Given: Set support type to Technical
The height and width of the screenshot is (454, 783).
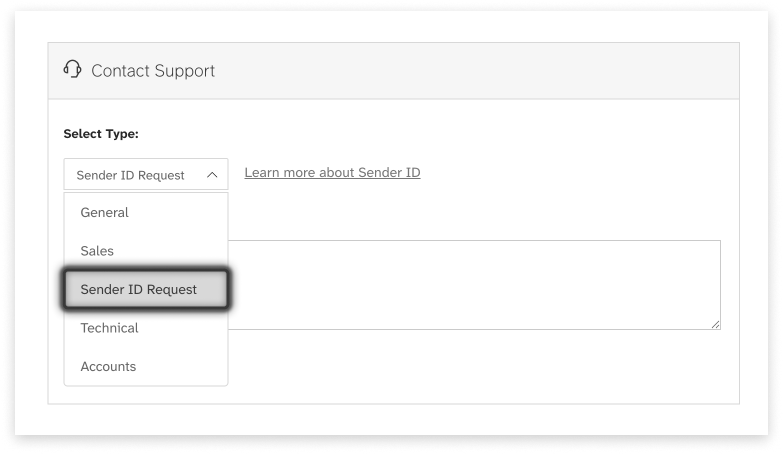Looking at the screenshot, I should point(109,328).
